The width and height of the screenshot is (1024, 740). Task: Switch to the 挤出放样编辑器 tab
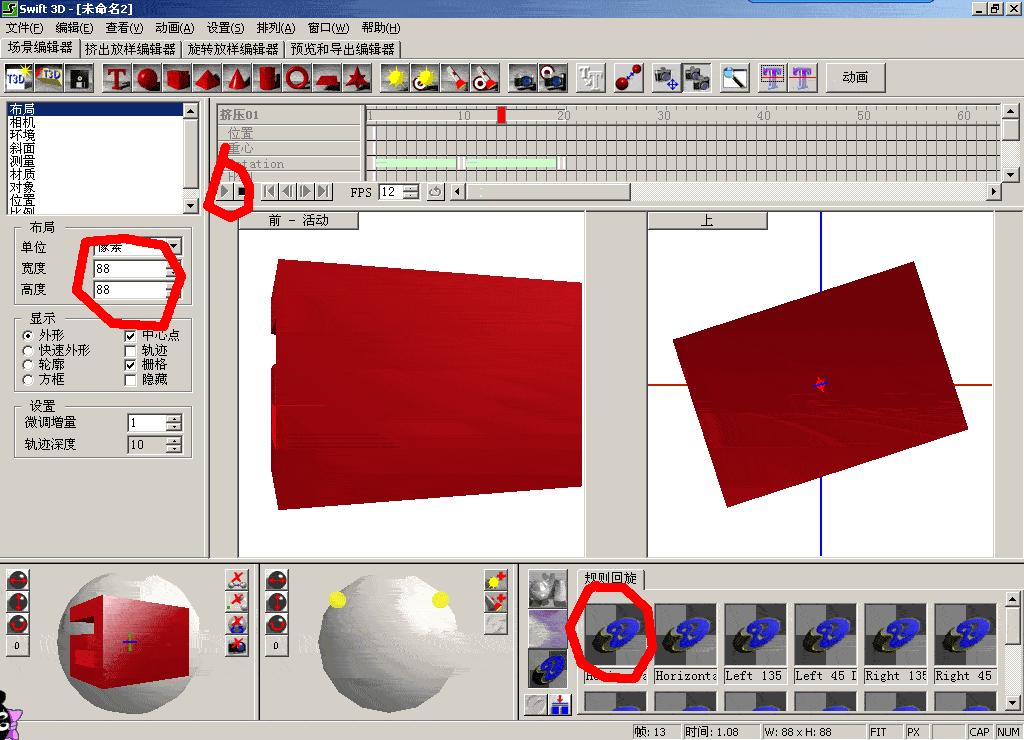tap(131, 50)
